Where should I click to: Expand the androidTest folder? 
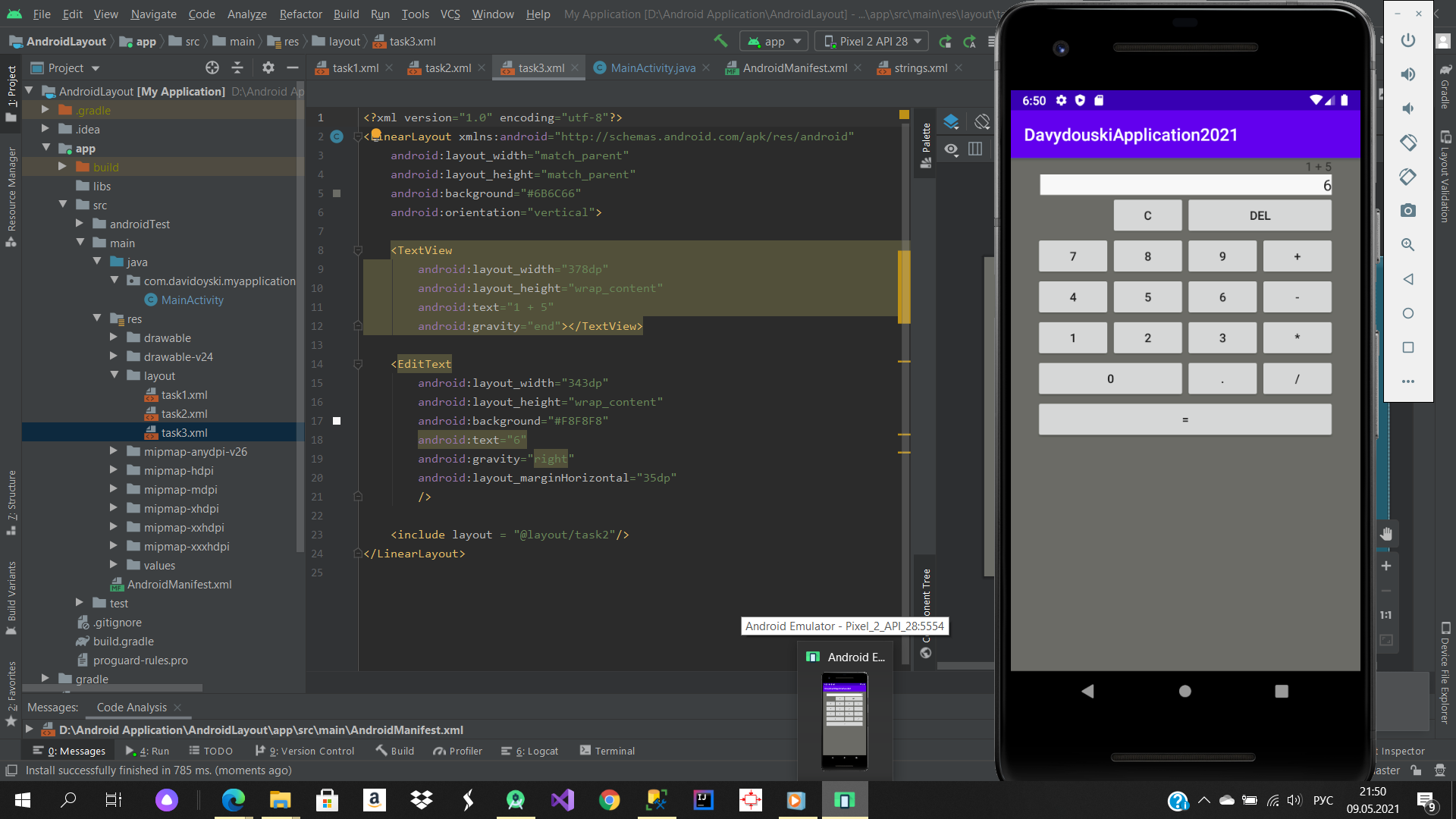[80, 224]
